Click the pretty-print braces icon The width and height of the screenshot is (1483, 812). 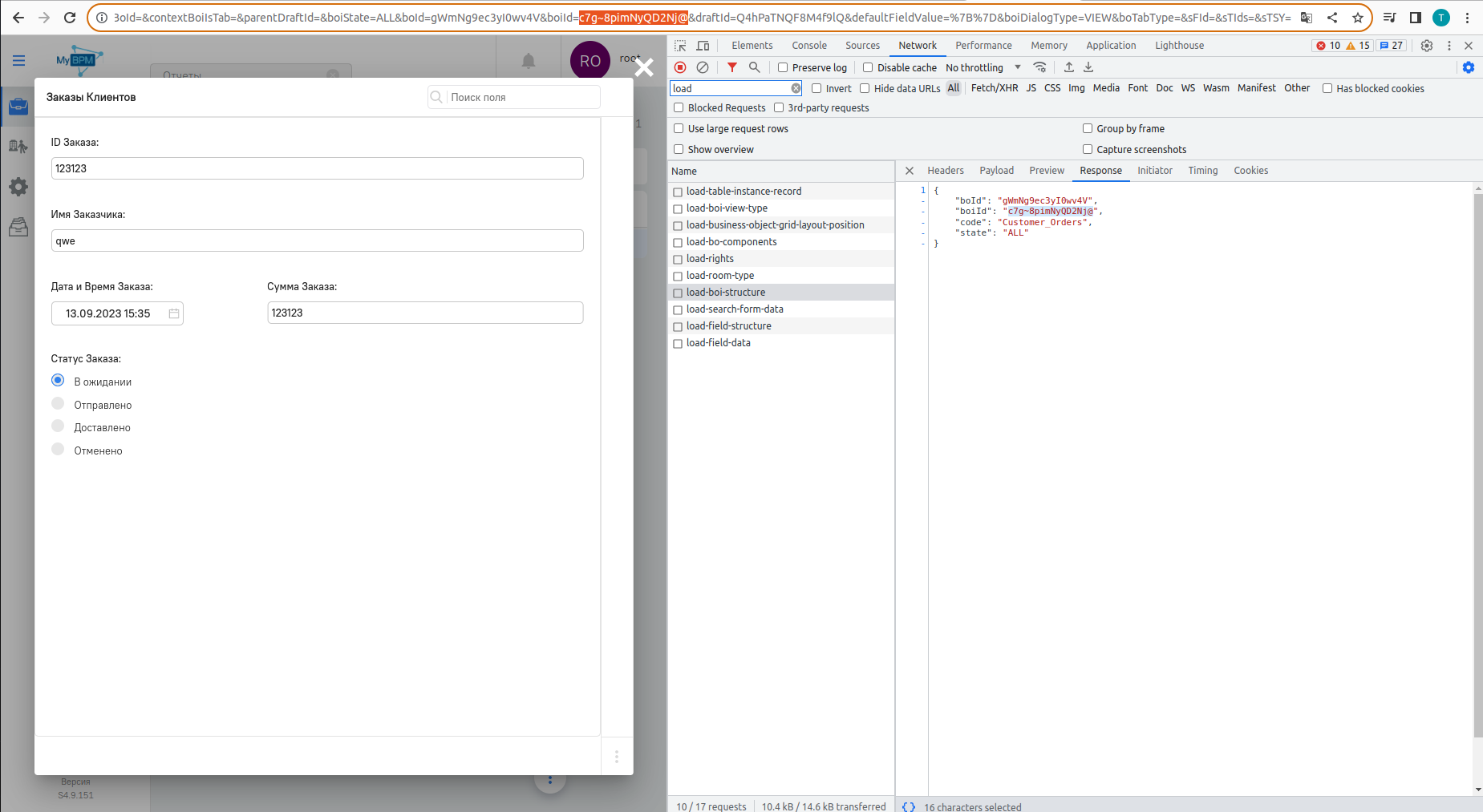pos(908,806)
